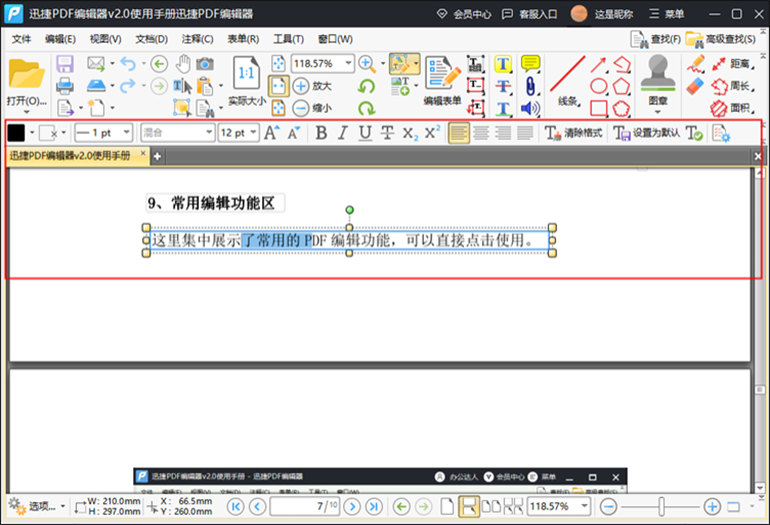The height and width of the screenshot is (525, 770).
Task: Select the arrow drawing tool
Action: click(x=598, y=64)
